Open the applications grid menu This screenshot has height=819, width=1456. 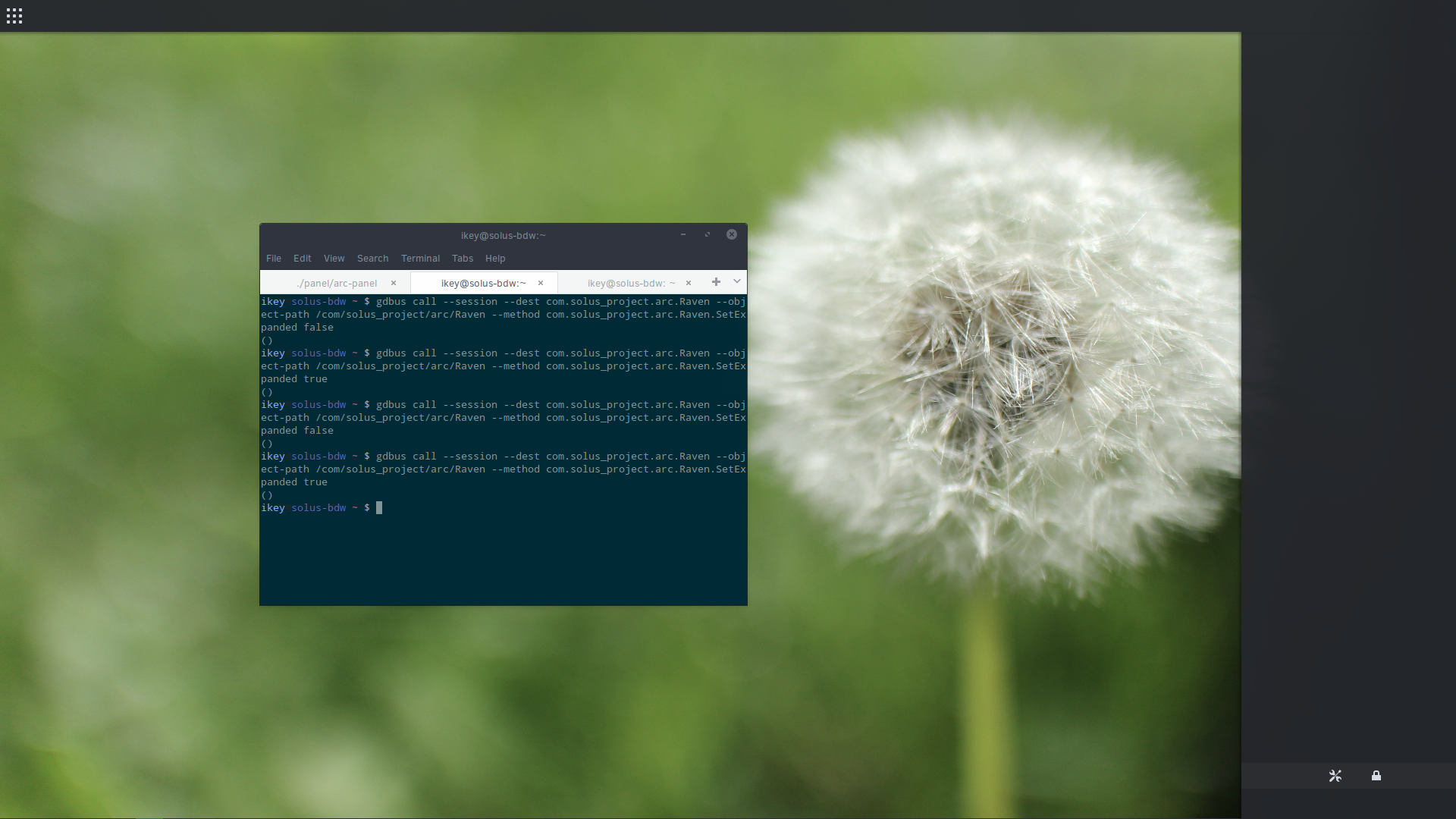pyautogui.click(x=14, y=16)
